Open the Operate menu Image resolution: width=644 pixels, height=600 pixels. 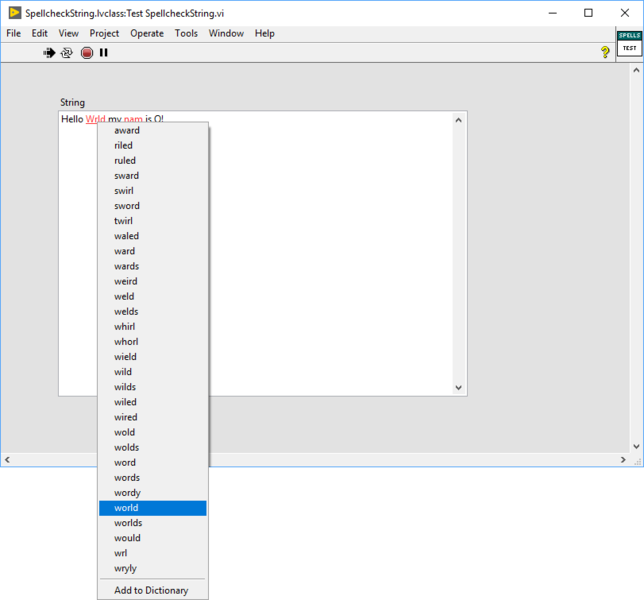pyautogui.click(x=147, y=33)
